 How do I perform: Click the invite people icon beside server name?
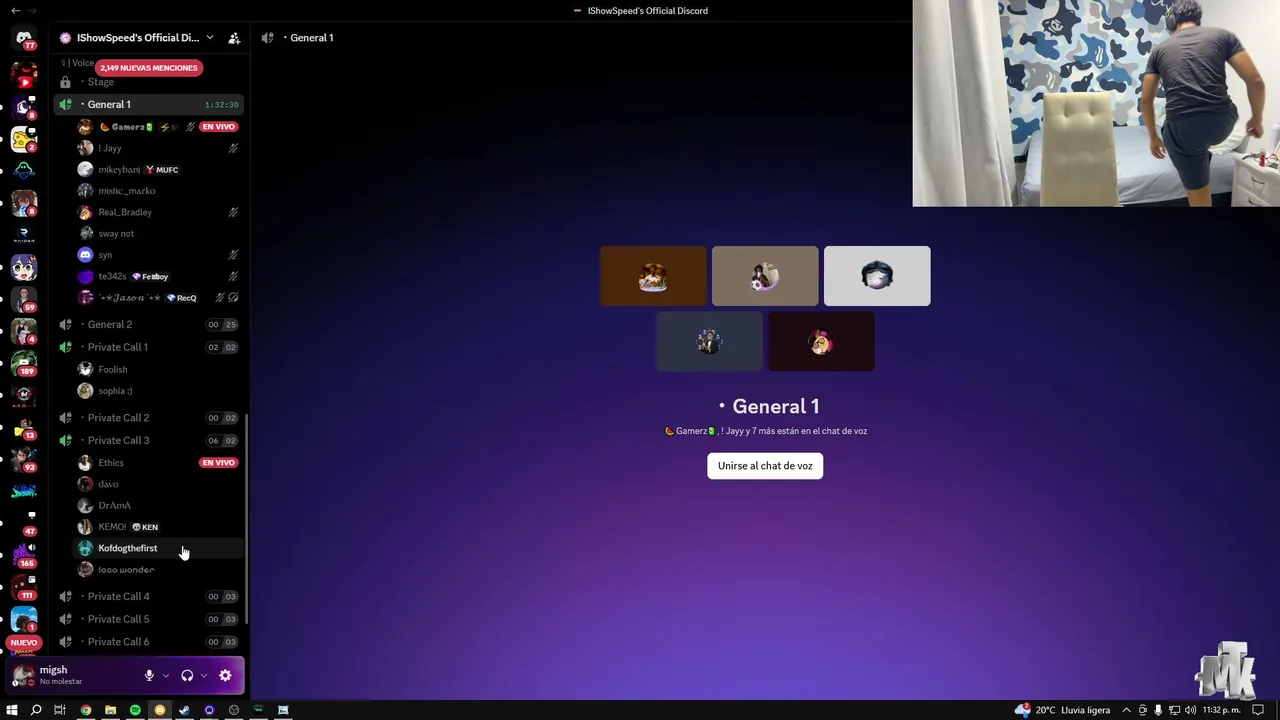[234, 38]
